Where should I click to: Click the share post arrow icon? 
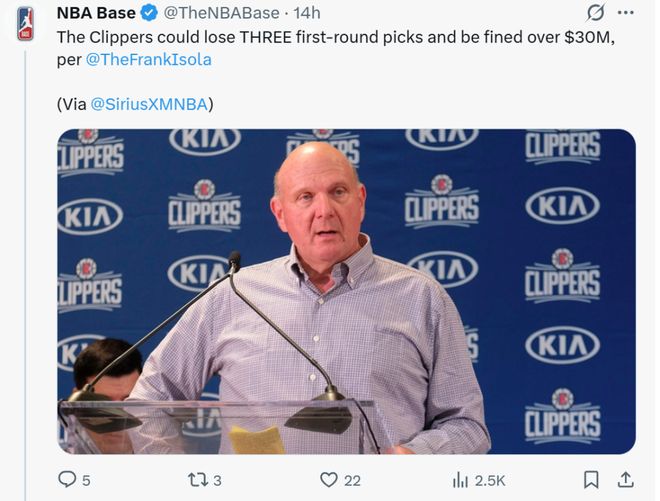(x=626, y=480)
